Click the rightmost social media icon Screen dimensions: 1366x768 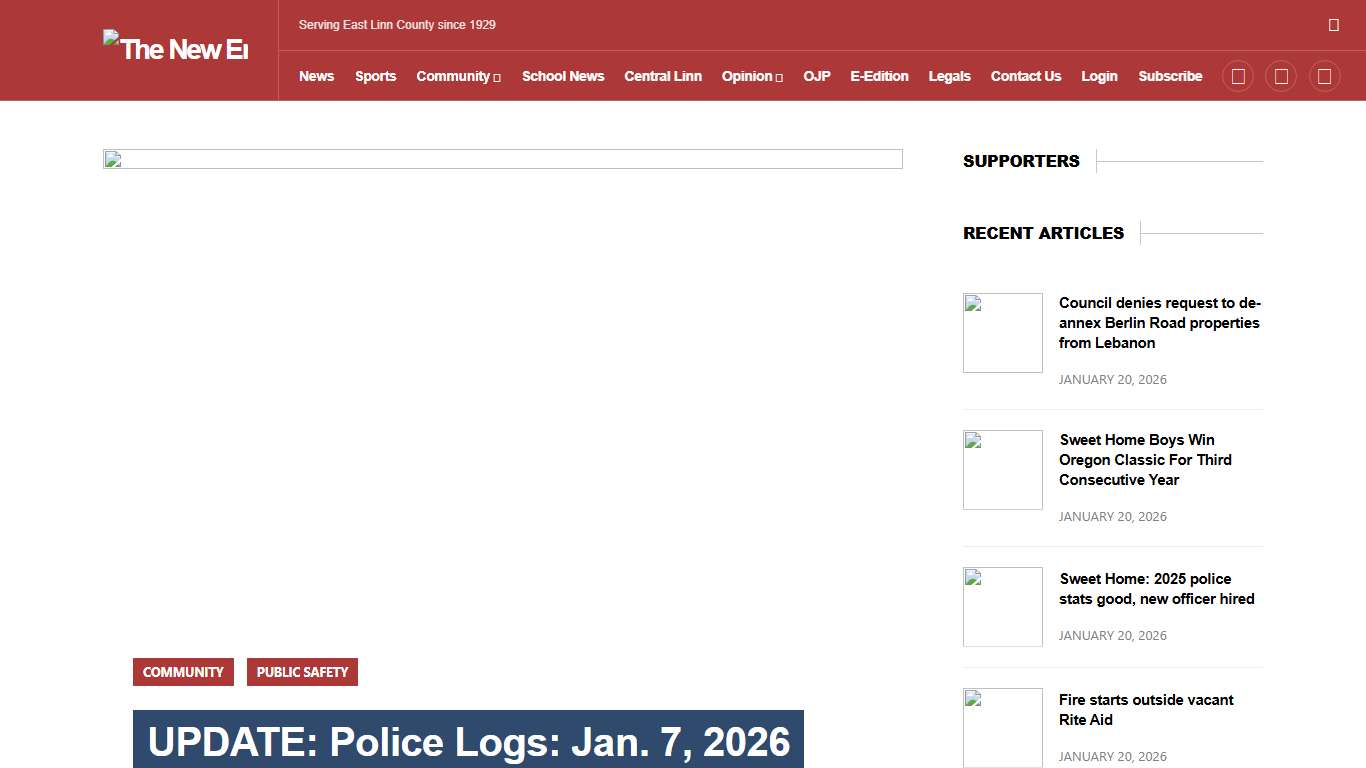coord(1324,76)
